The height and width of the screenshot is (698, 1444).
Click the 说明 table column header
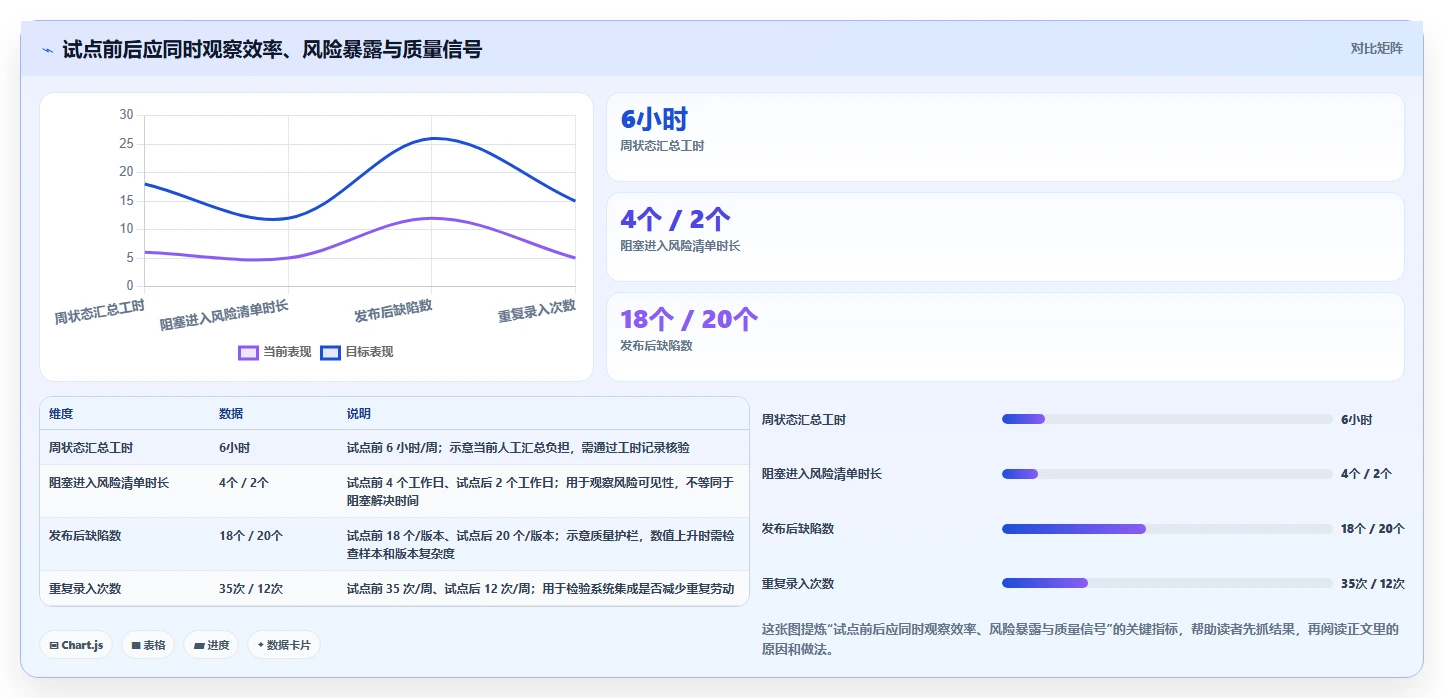359,414
